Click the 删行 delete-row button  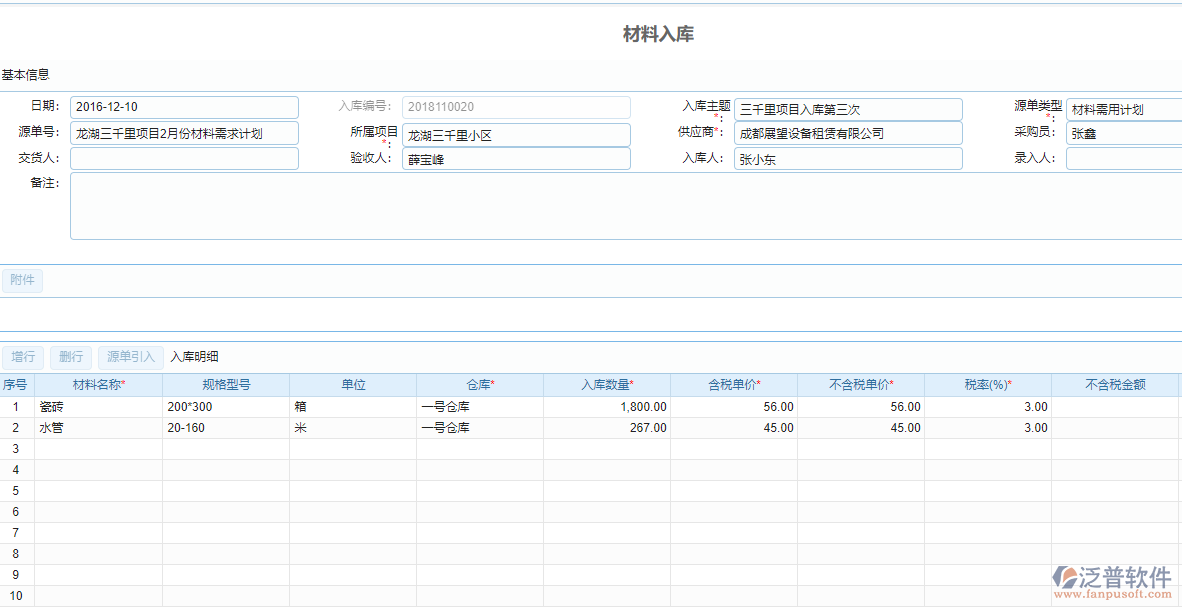pos(69,357)
